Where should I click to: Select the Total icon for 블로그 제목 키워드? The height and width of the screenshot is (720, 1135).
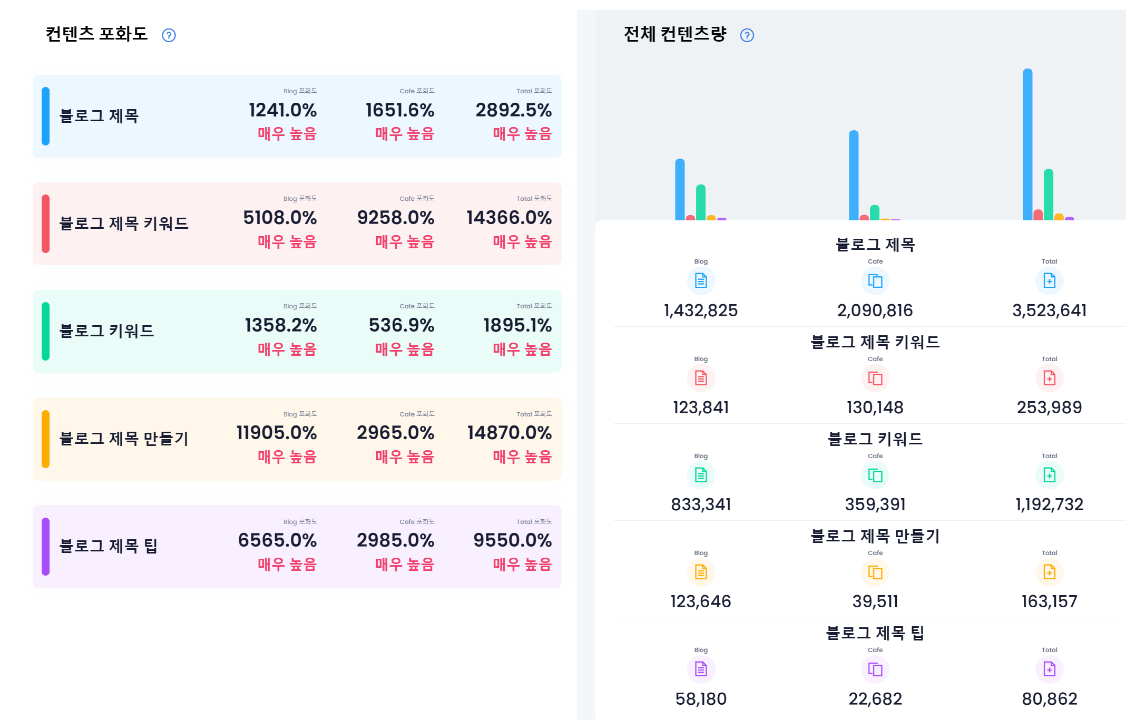[x=1049, y=377]
